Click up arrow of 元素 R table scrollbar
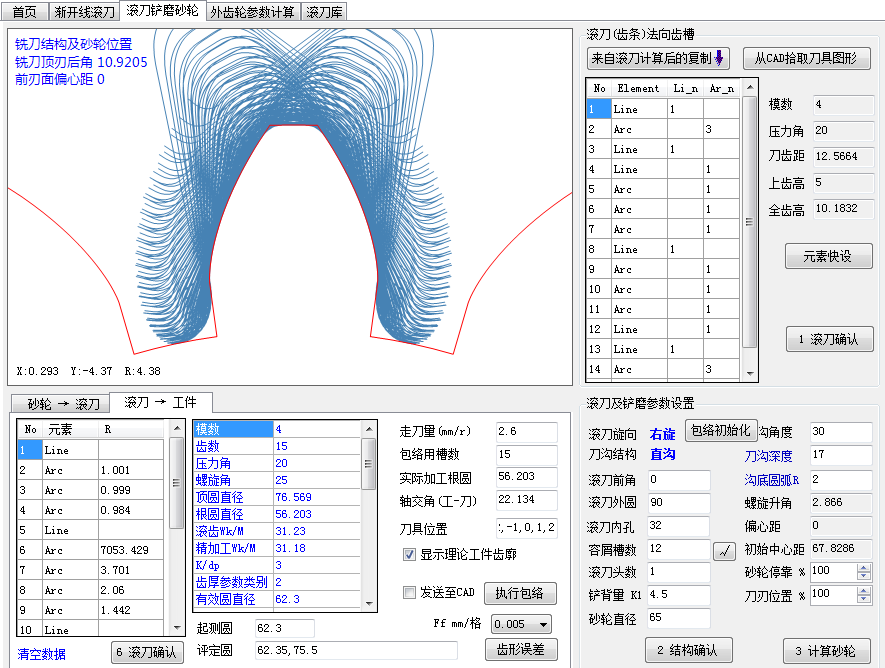885x668 pixels. (x=177, y=428)
